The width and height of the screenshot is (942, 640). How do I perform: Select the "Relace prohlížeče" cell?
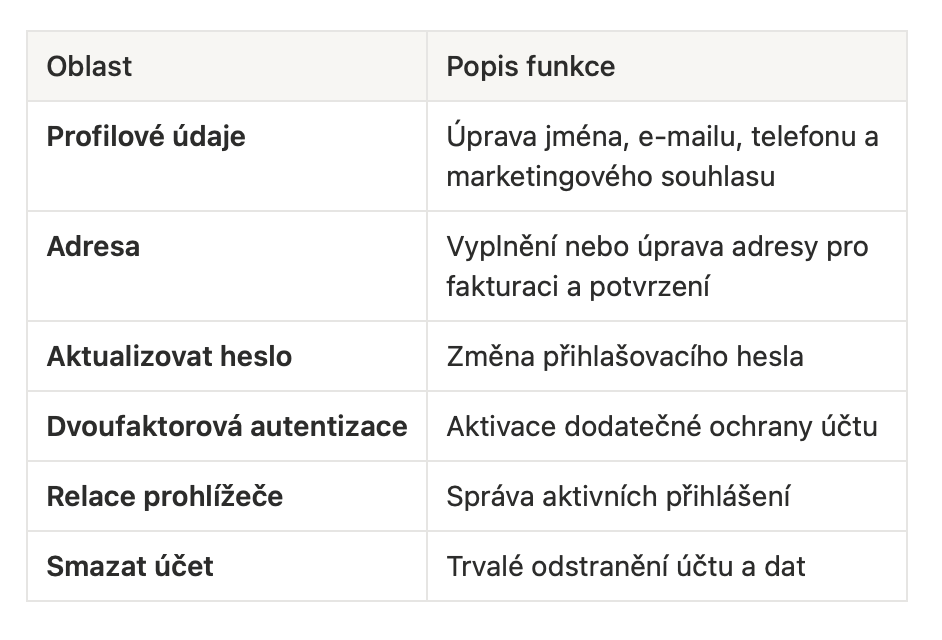pyautogui.click(x=165, y=497)
